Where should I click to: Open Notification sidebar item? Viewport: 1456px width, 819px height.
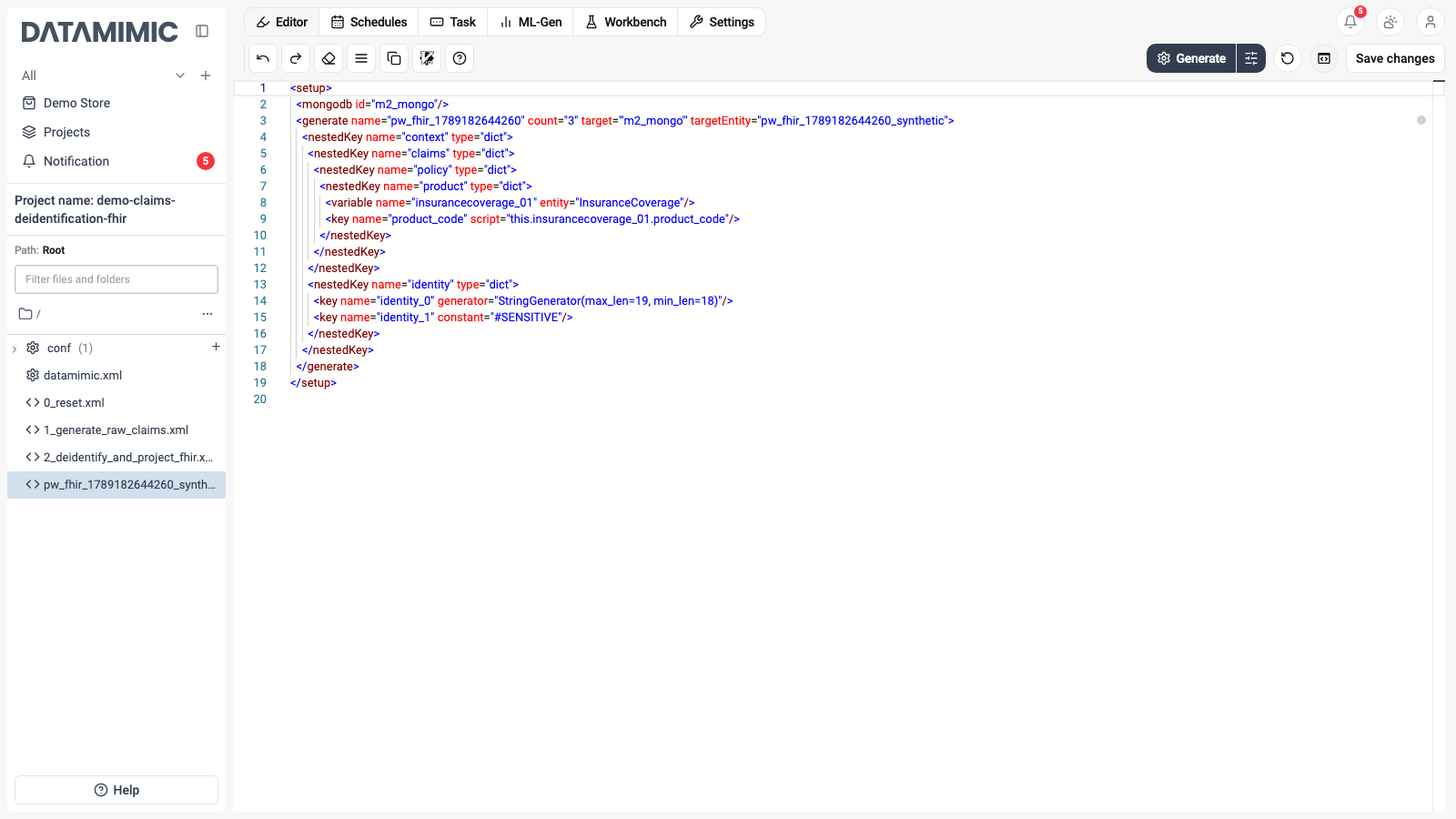pos(116,161)
